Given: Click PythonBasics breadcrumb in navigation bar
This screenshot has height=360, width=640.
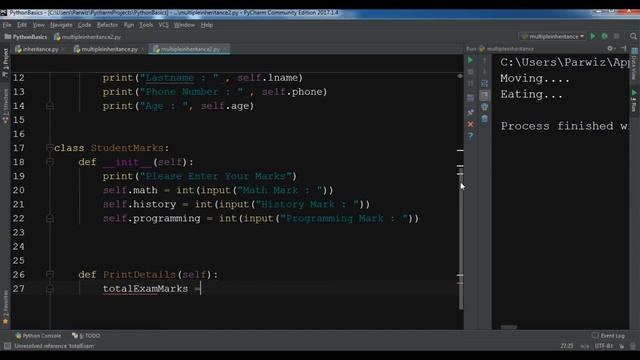Looking at the screenshot, I should tap(26, 37).
